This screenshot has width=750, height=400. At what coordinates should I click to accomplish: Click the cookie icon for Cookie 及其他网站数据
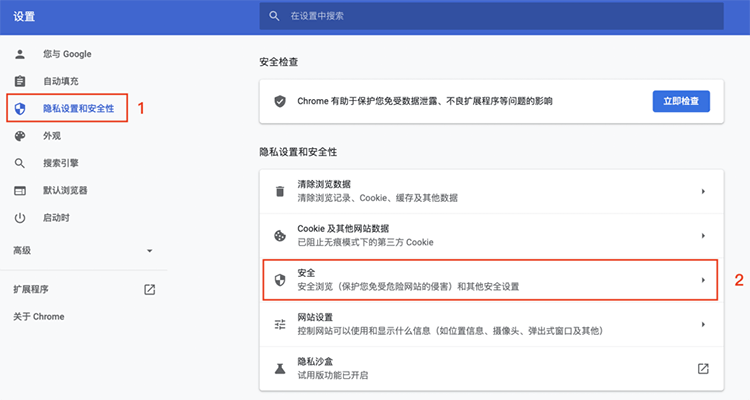point(280,235)
